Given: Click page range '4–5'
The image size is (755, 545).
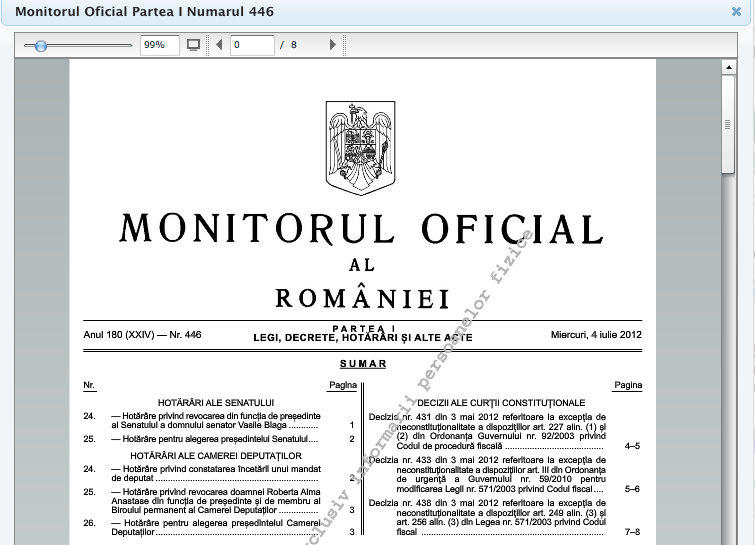Looking at the screenshot, I should click(632, 446).
